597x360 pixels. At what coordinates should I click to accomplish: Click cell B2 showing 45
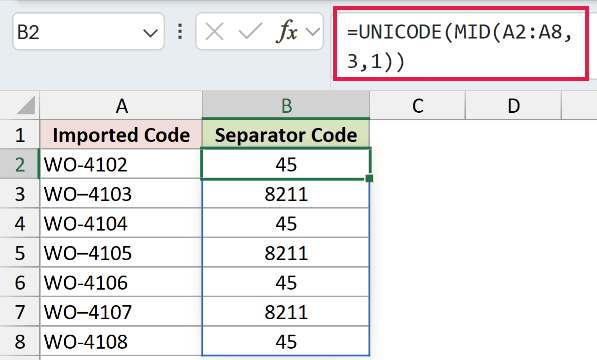pos(286,164)
